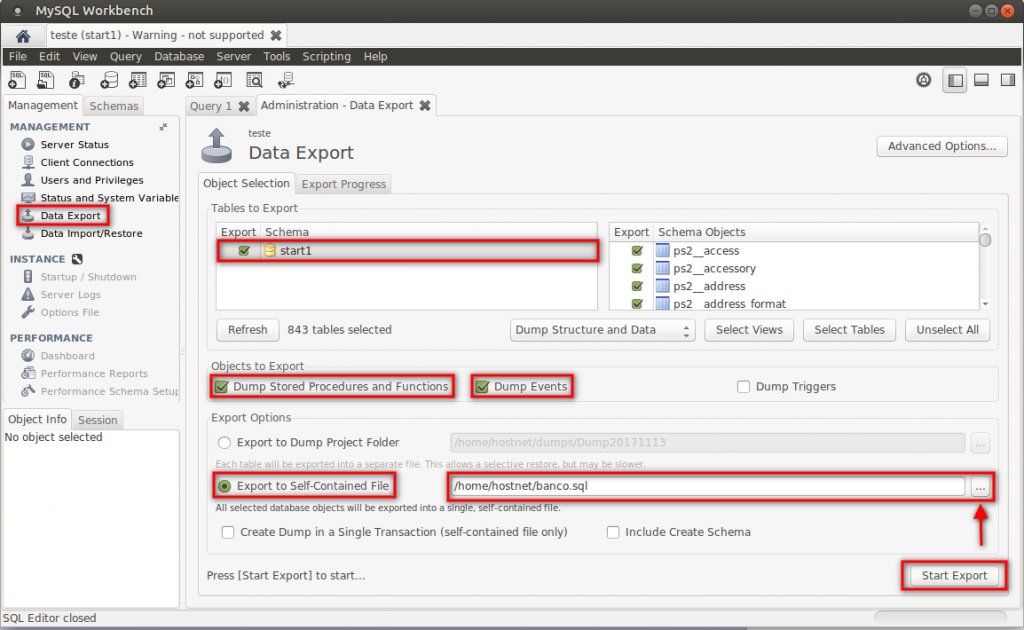The image size is (1024, 630).
Task: Open the Server menu
Action: click(x=233, y=56)
